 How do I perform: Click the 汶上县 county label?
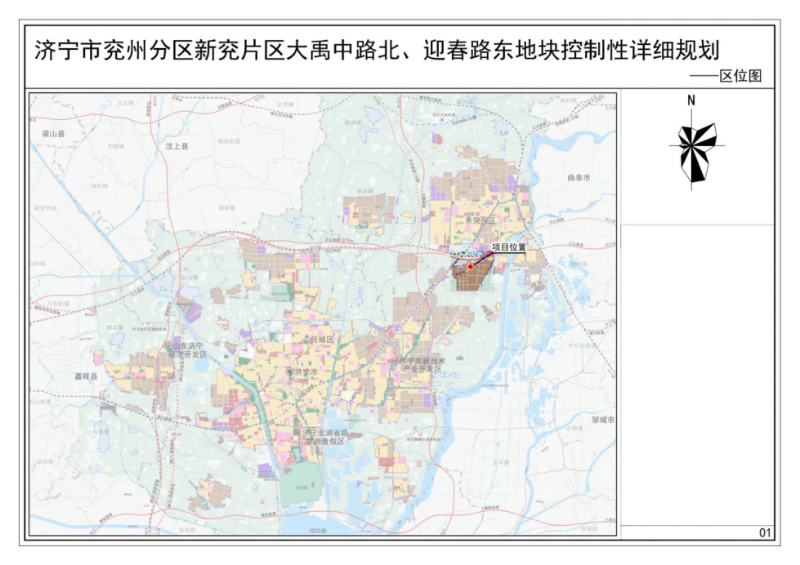click(177, 146)
